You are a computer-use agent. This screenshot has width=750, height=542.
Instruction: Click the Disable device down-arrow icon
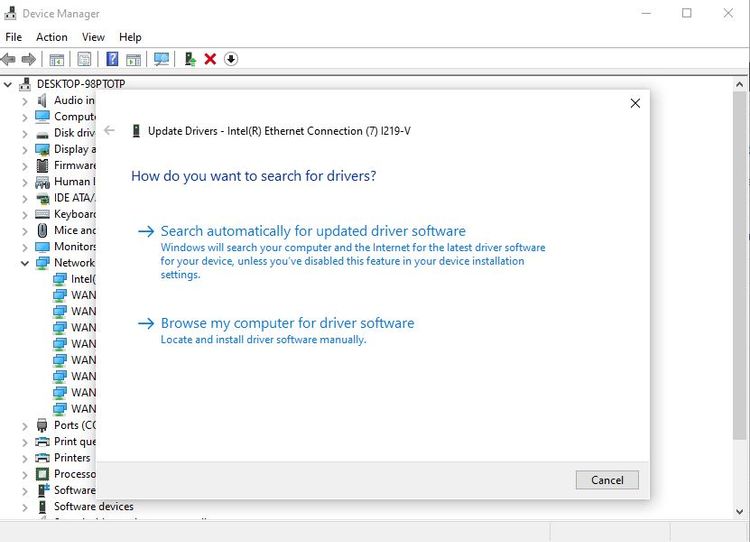click(x=231, y=59)
